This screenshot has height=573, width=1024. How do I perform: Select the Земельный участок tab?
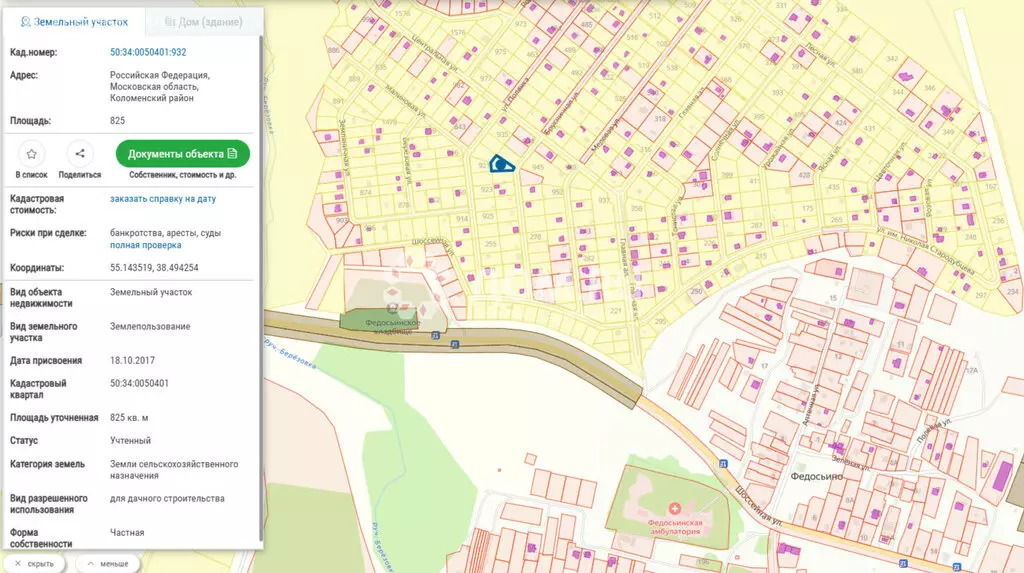tap(74, 22)
